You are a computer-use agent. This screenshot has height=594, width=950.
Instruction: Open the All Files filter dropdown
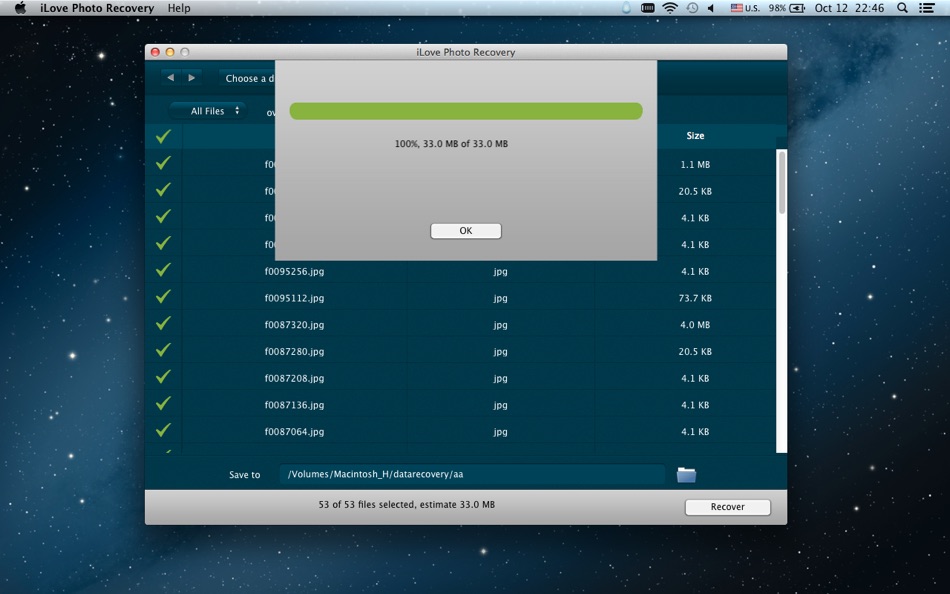click(208, 111)
